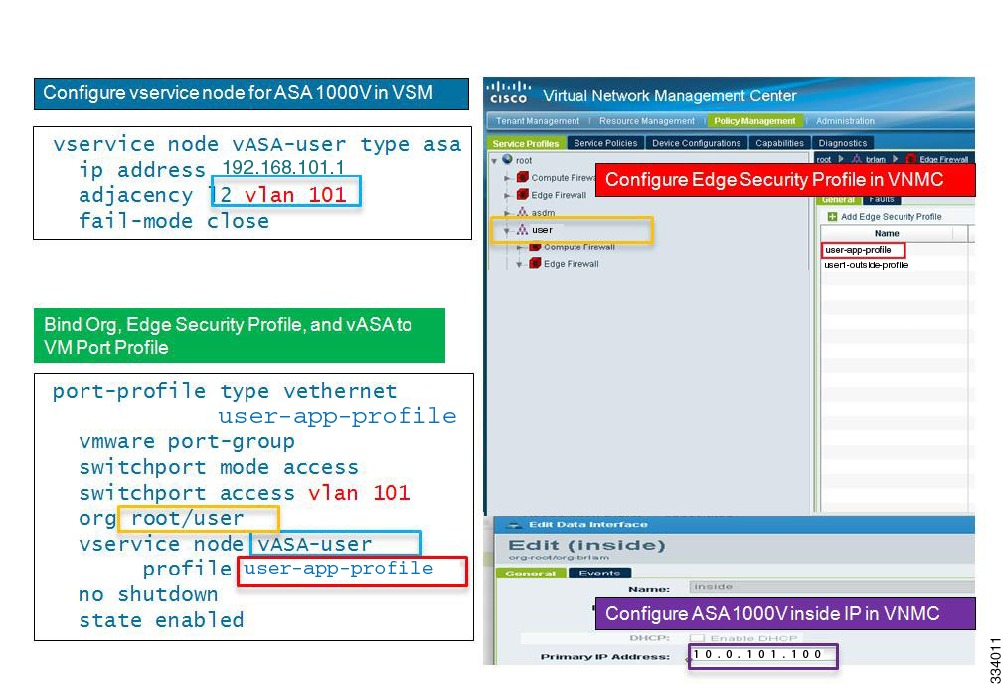
Task: Switch to the Service Policies tab
Action: coord(605,143)
